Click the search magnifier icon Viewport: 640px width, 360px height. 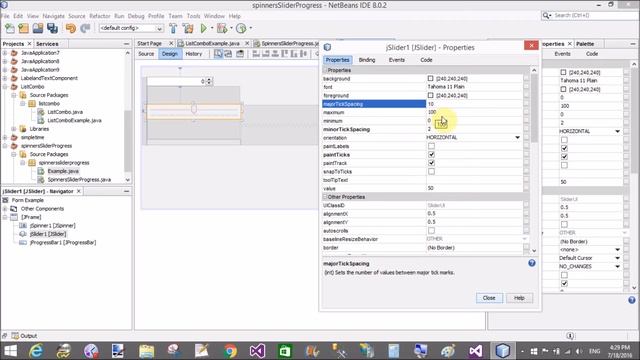(x=546, y=16)
